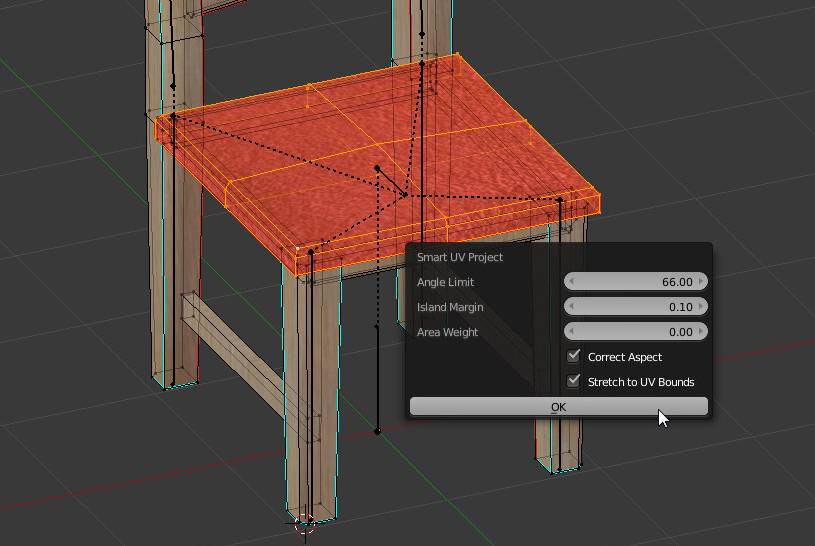Decrease Angle Limit with left arrow
815x546 pixels.
pos(571,282)
